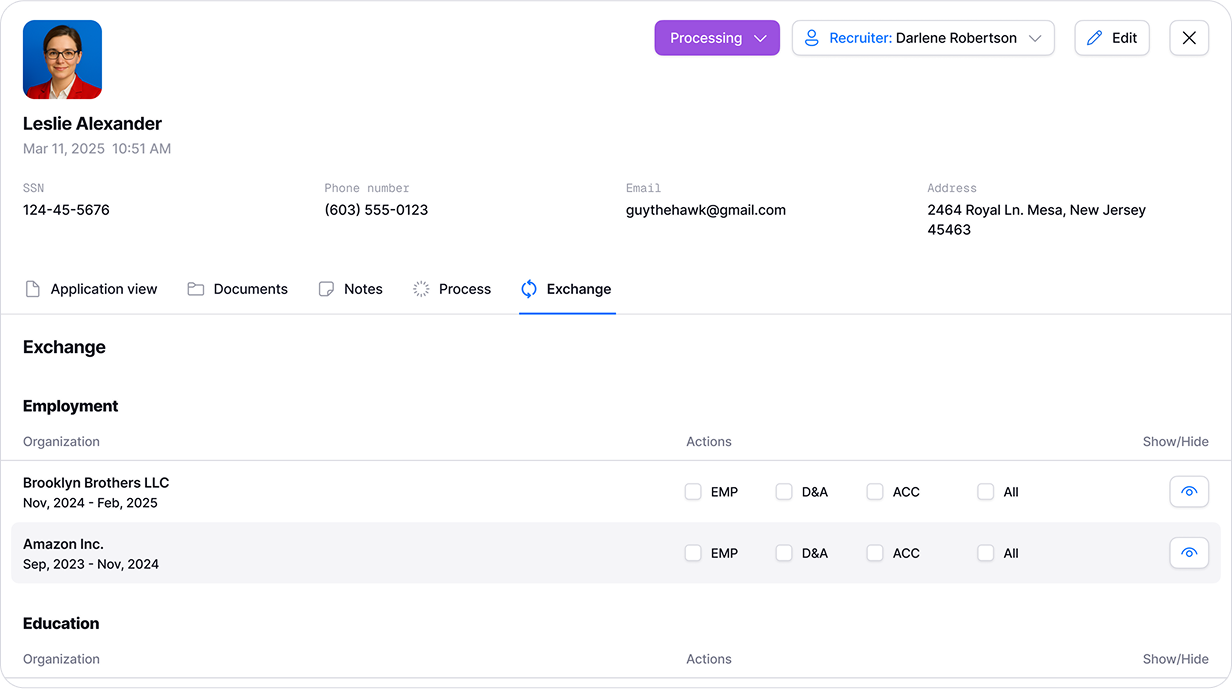The height and width of the screenshot is (689, 1232).
Task: Click the recruiter person icon
Action: tap(811, 38)
